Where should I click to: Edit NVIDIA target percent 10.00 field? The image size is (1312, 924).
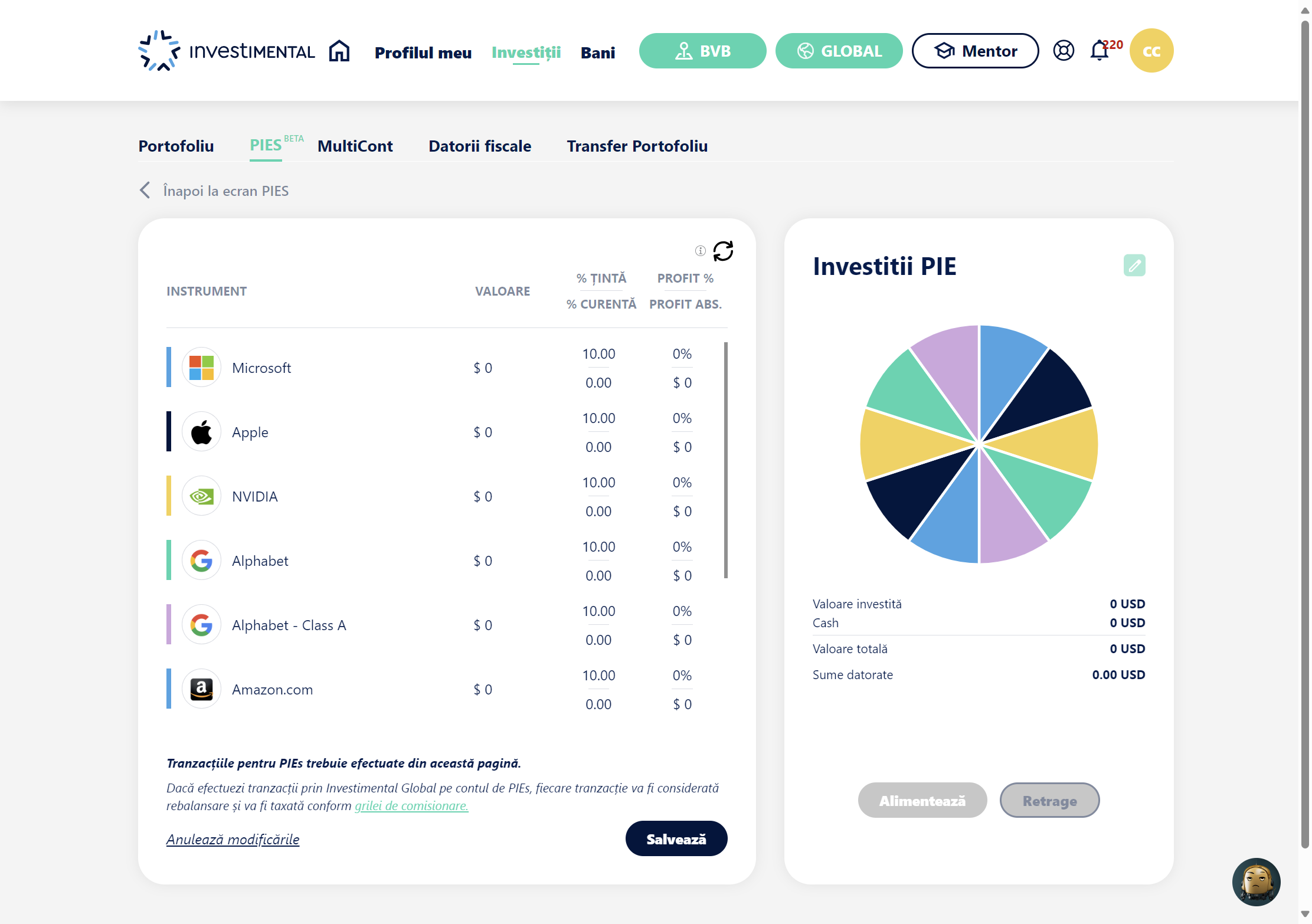598,483
